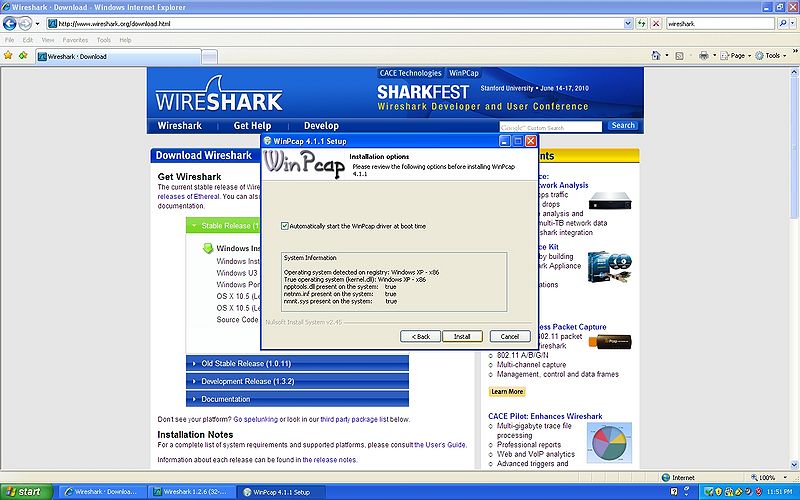Click the Favorites Center star icon
This screenshot has height=500, width=800.
coord(8,55)
